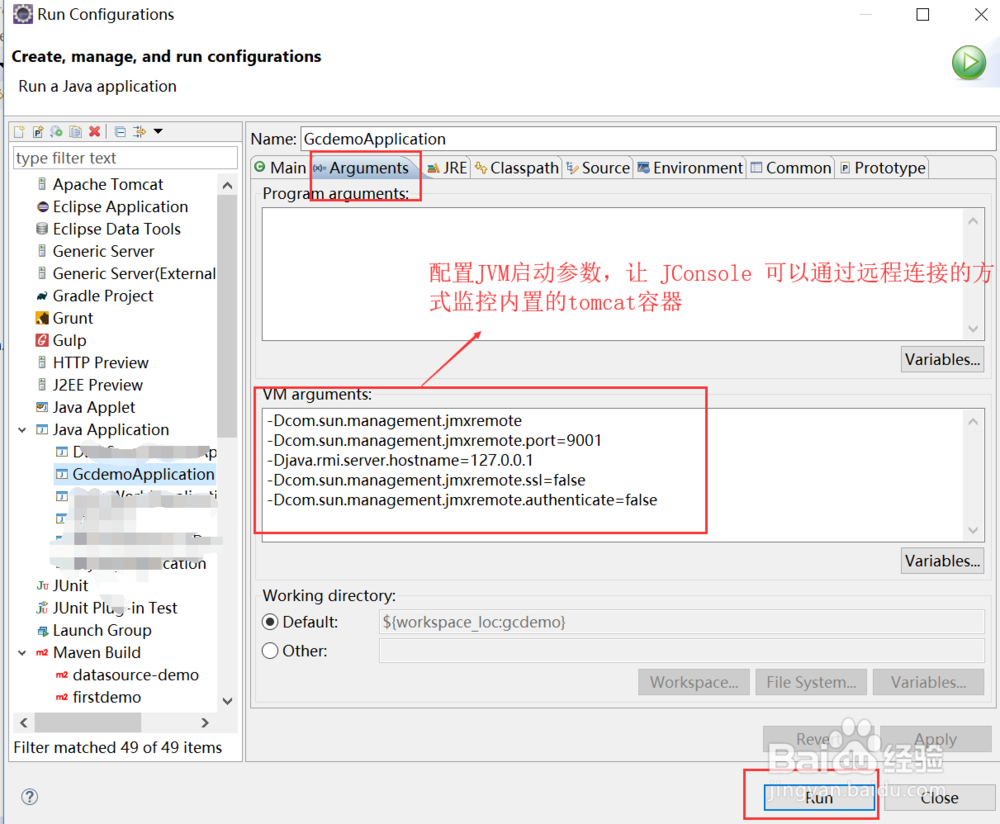Collapse the Maven Build node
This screenshot has width=1000, height=824.
pos(22,653)
